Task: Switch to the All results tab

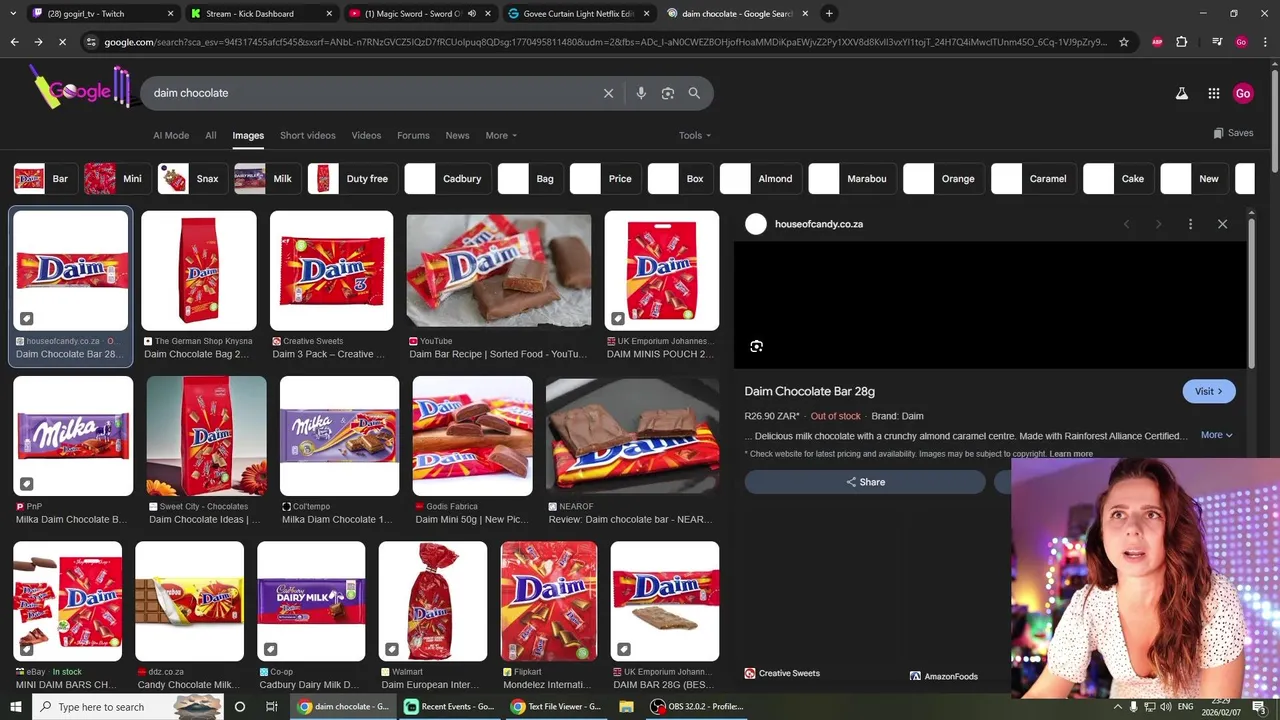Action: click(x=210, y=135)
